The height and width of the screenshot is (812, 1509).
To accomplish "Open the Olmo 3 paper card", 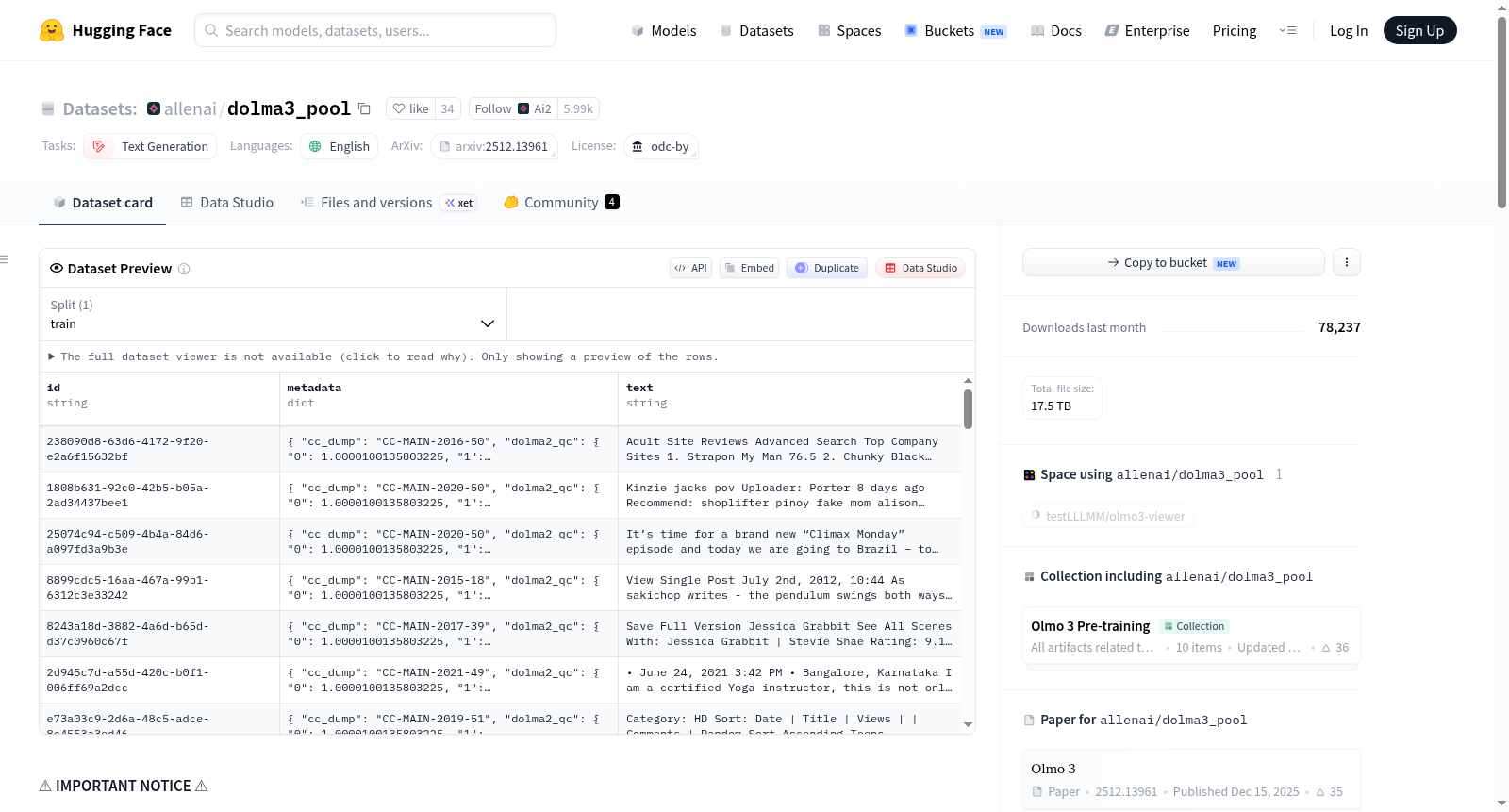I will [1191, 779].
